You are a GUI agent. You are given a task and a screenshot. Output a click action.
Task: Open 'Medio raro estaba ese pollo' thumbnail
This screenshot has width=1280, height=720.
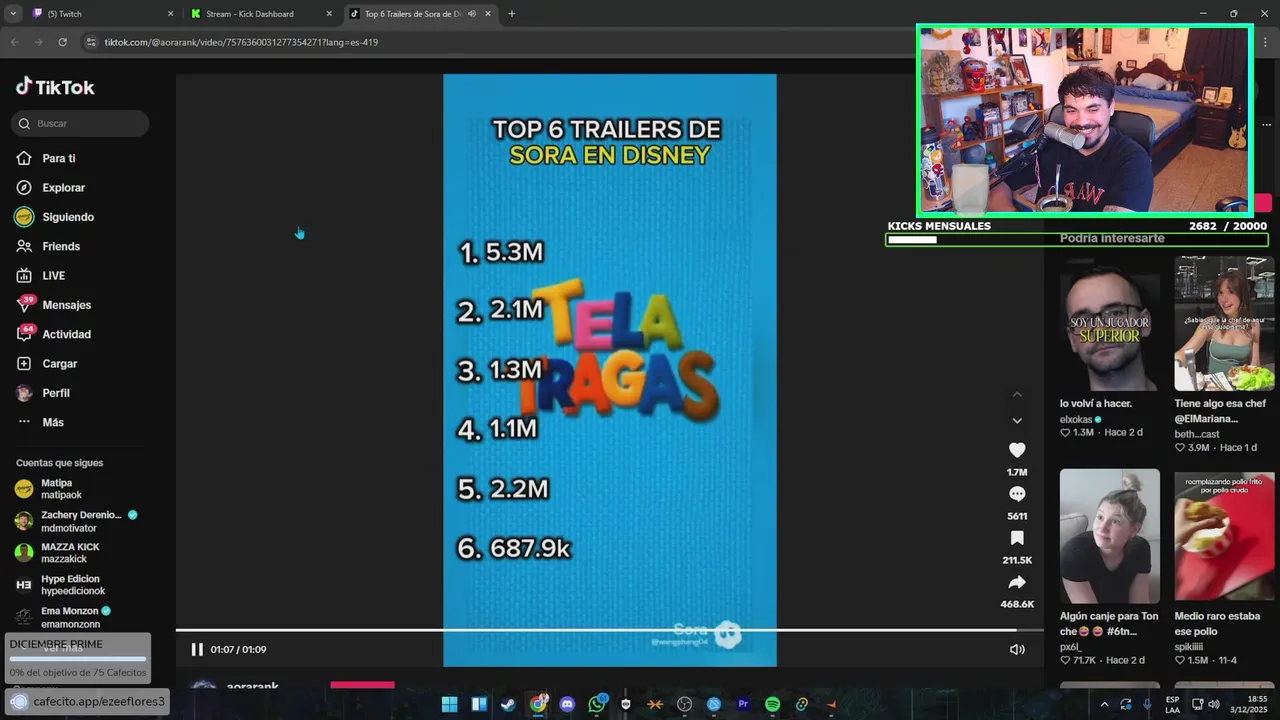[1224, 536]
